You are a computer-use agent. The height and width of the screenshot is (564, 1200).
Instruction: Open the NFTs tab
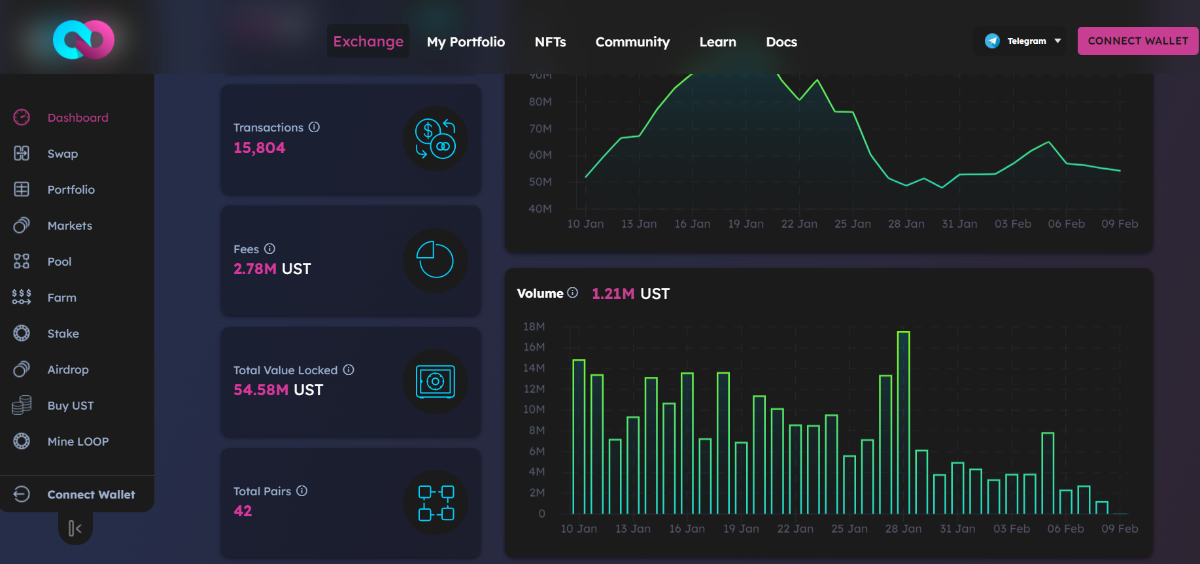(x=550, y=42)
